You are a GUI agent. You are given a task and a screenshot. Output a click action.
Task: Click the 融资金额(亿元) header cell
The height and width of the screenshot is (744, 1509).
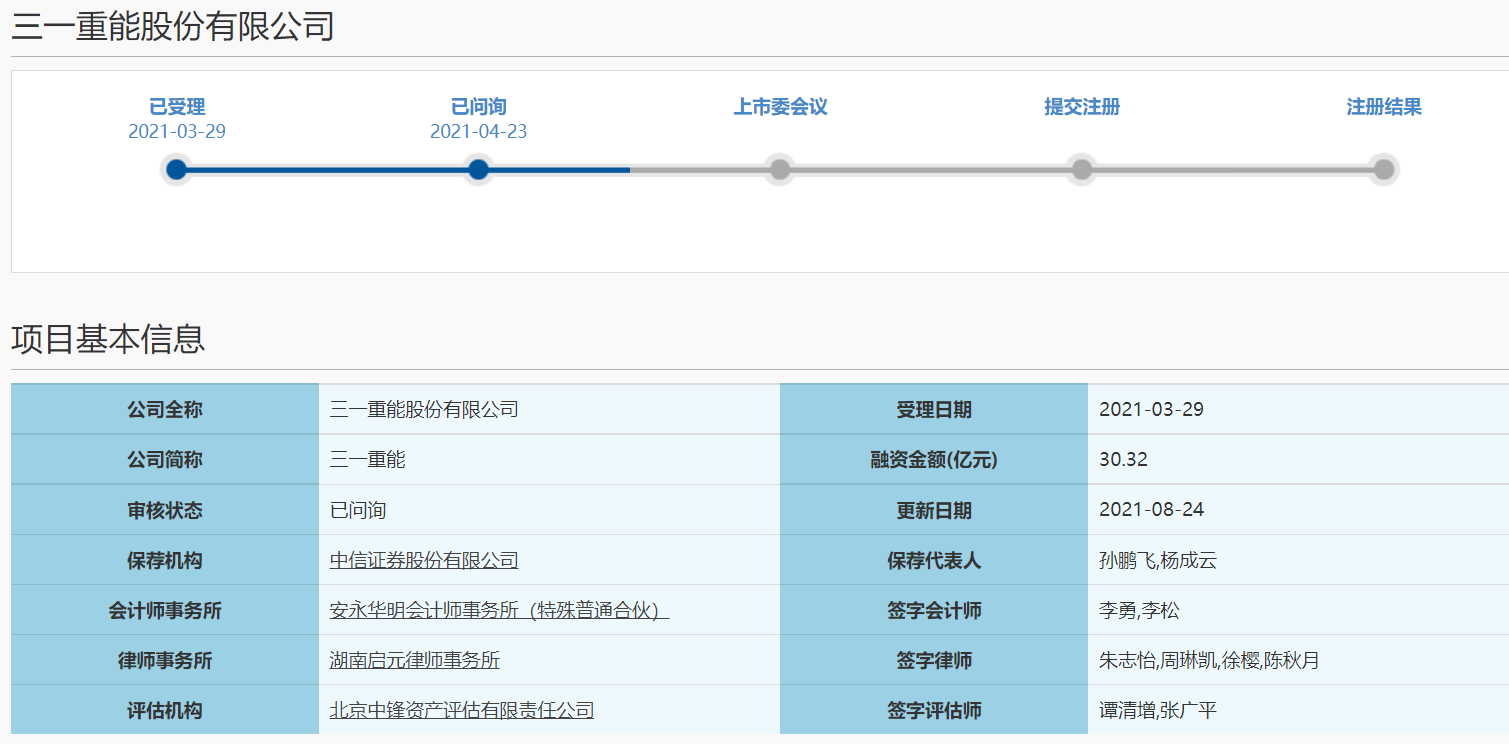(934, 460)
